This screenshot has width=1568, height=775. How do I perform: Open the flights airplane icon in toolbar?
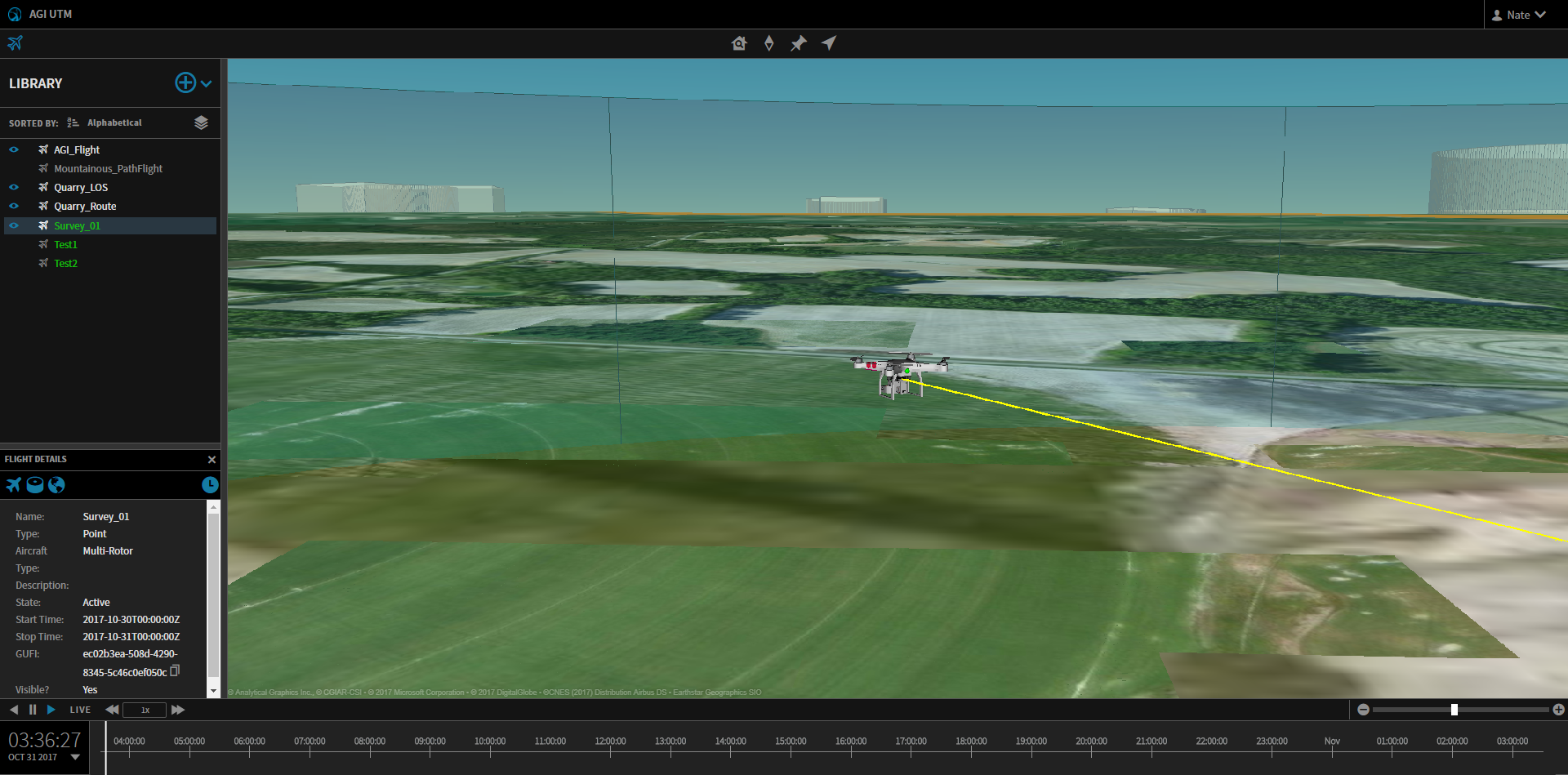pos(16,42)
